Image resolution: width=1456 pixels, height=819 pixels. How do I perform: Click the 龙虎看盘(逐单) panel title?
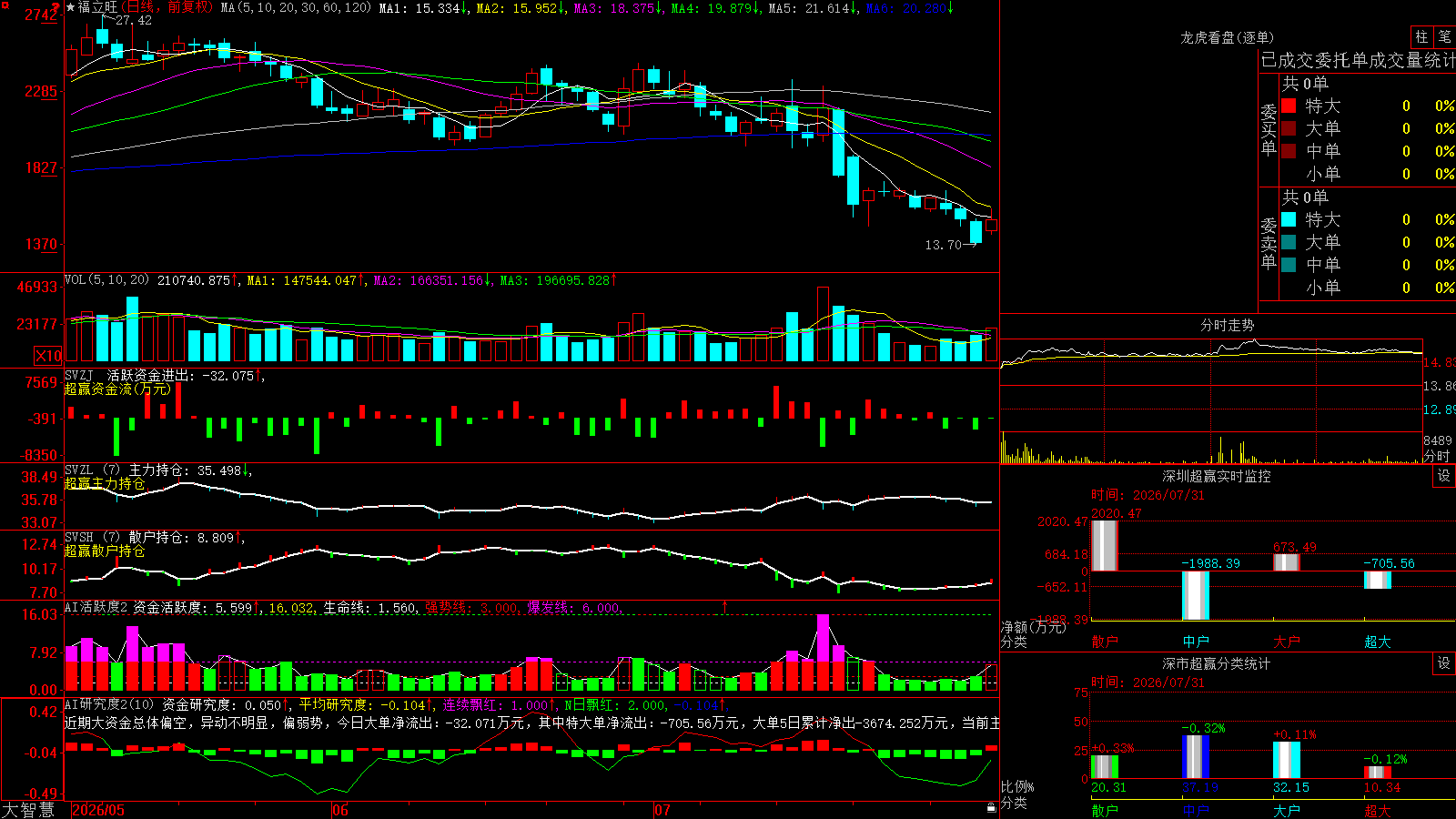point(1227,37)
